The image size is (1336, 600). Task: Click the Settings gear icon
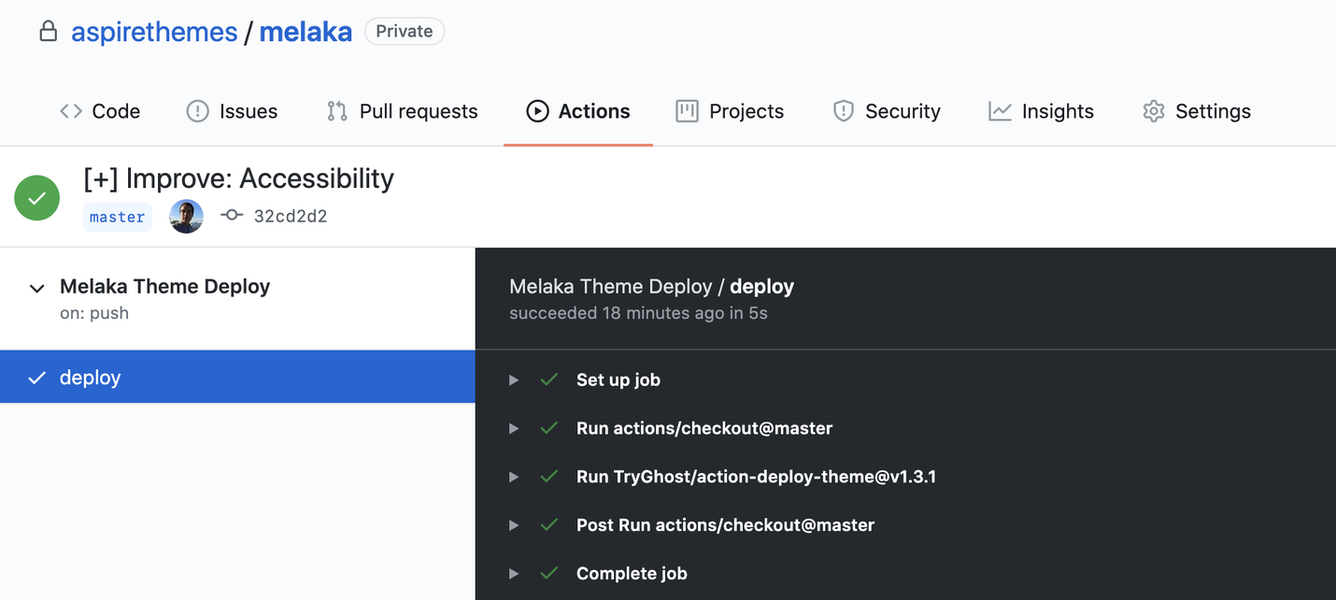click(x=1153, y=111)
